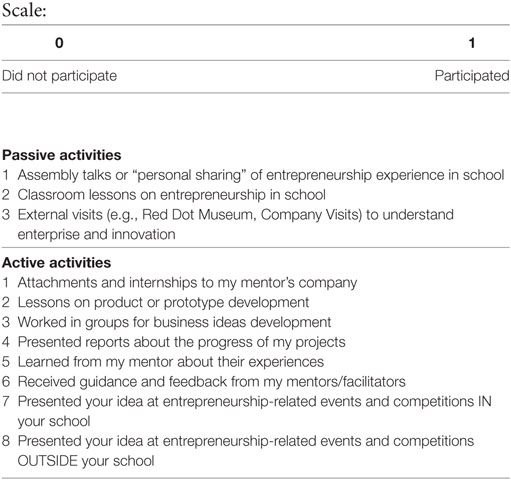Select 'Learned from my mentor about their experiences'
Screen dimensions: 511x480
pyautogui.click(x=163, y=362)
